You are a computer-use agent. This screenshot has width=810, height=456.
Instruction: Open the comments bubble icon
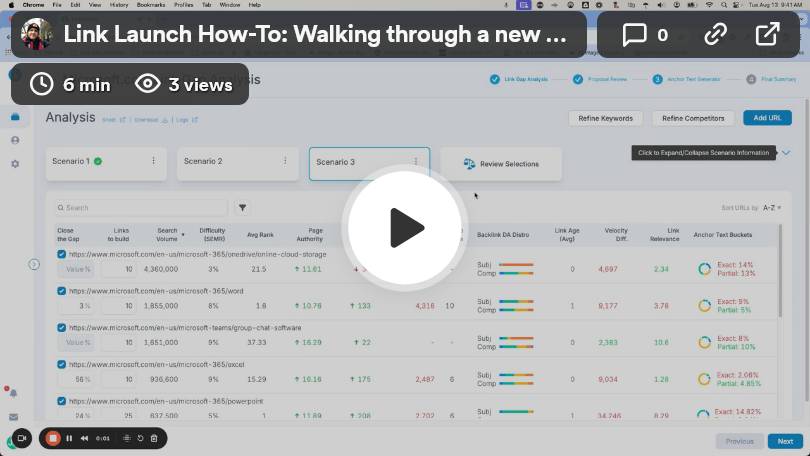(x=634, y=35)
